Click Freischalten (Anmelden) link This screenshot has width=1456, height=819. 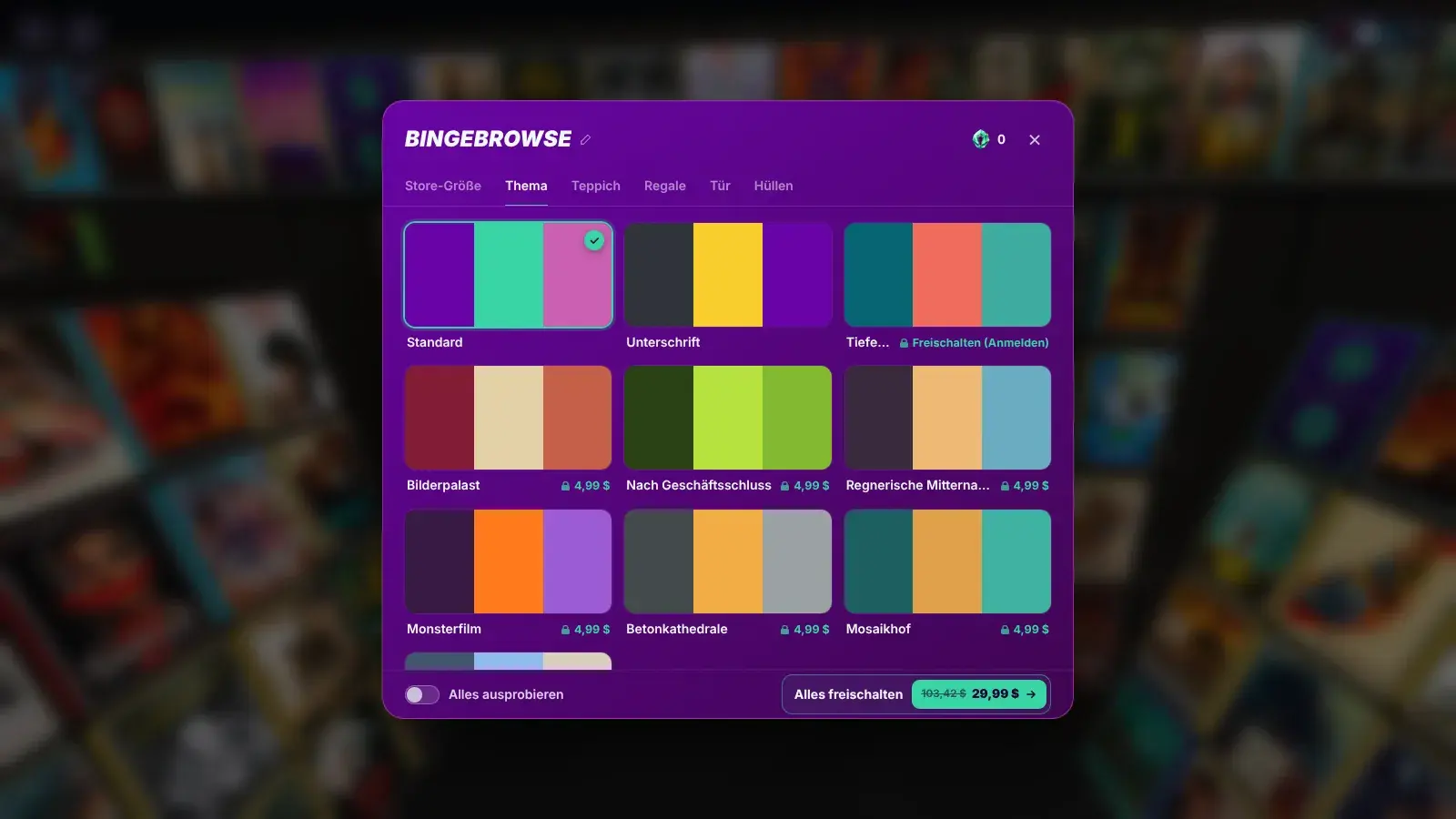click(x=974, y=343)
